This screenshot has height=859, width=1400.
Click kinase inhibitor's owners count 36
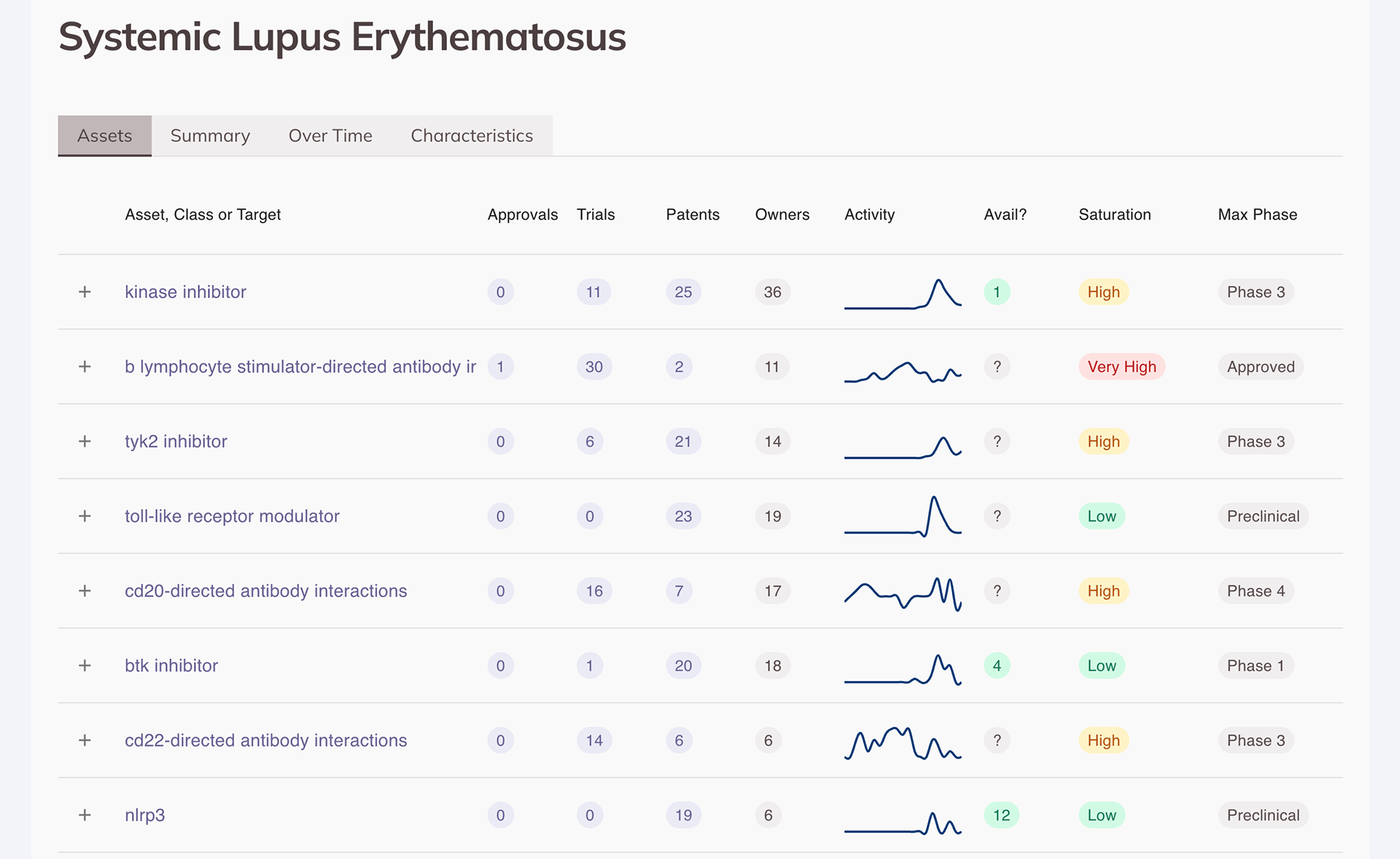pyautogui.click(x=772, y=292)
